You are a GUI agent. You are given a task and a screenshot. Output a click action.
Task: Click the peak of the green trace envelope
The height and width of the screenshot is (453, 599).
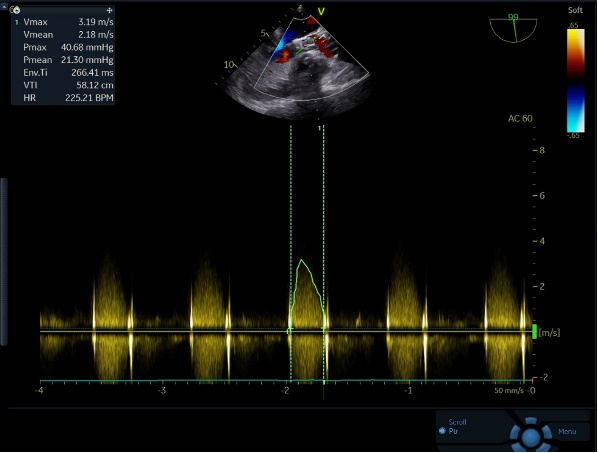click(x=302, y=260)
